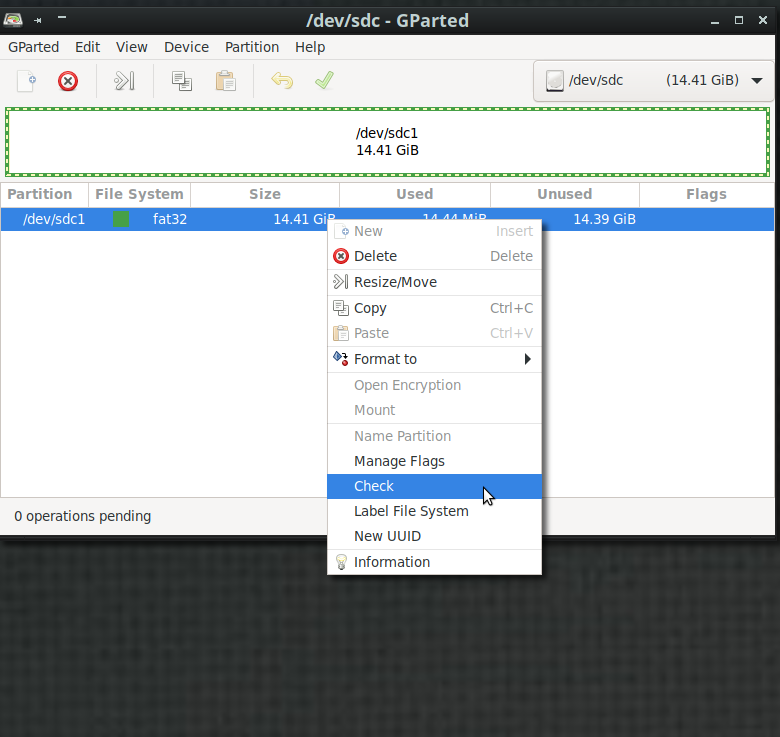Viewport: 780px width, 737px height.
Task: Click the Unused column header
Action: click(565, 194)
